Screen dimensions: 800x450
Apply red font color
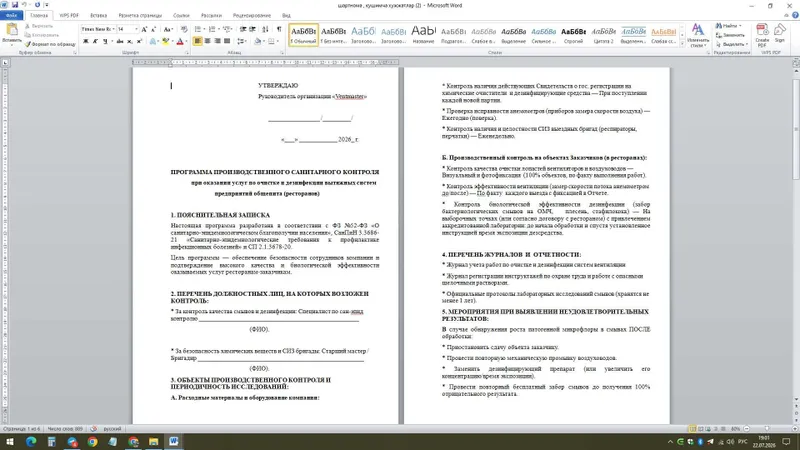click(180, 41)
